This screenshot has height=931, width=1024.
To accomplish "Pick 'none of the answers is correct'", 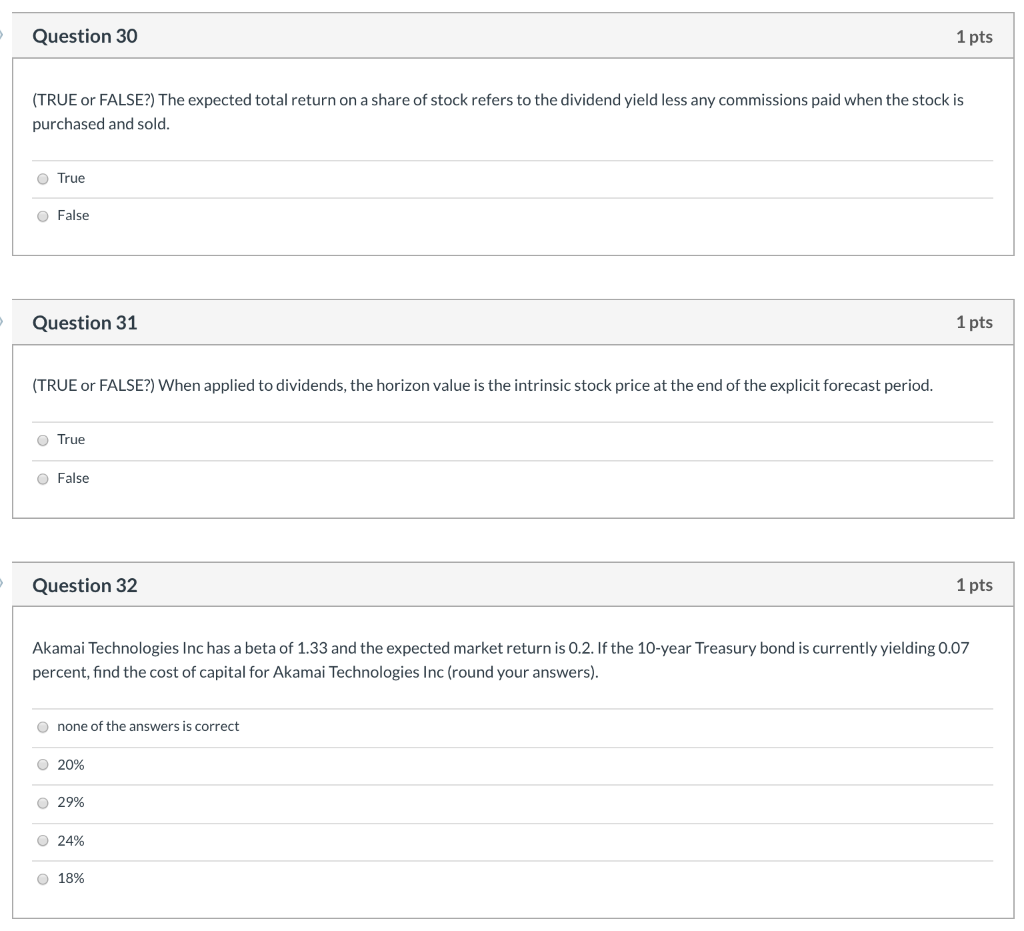I will 43,727.
